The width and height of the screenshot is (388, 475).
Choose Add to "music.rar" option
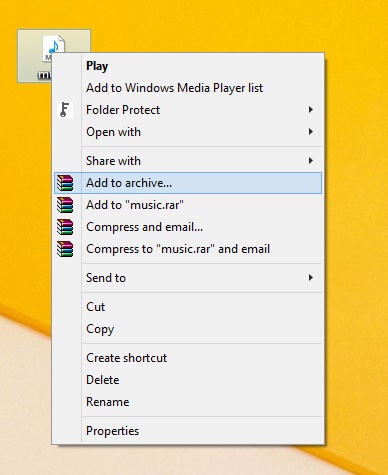pos(188,205)
